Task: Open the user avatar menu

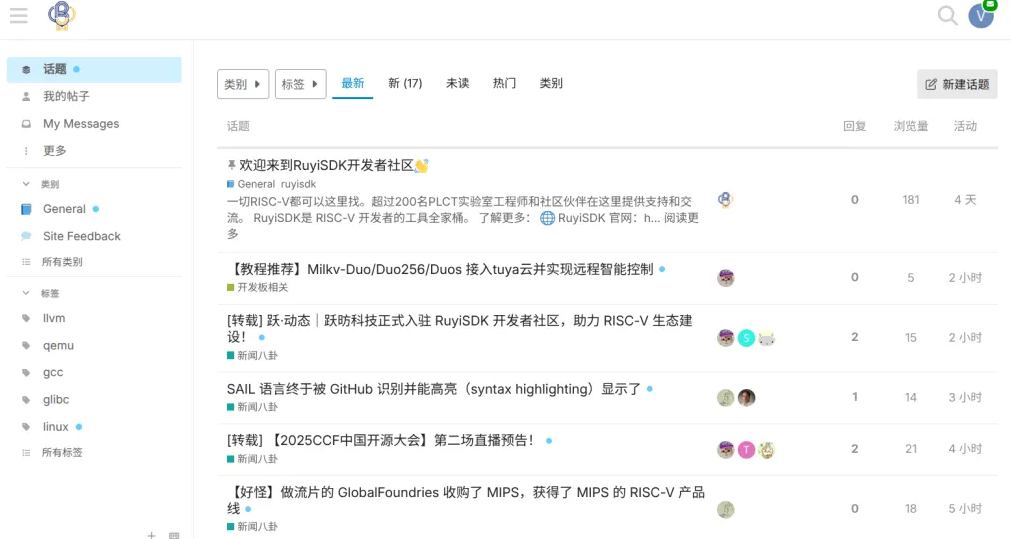Action: [981, 15]
